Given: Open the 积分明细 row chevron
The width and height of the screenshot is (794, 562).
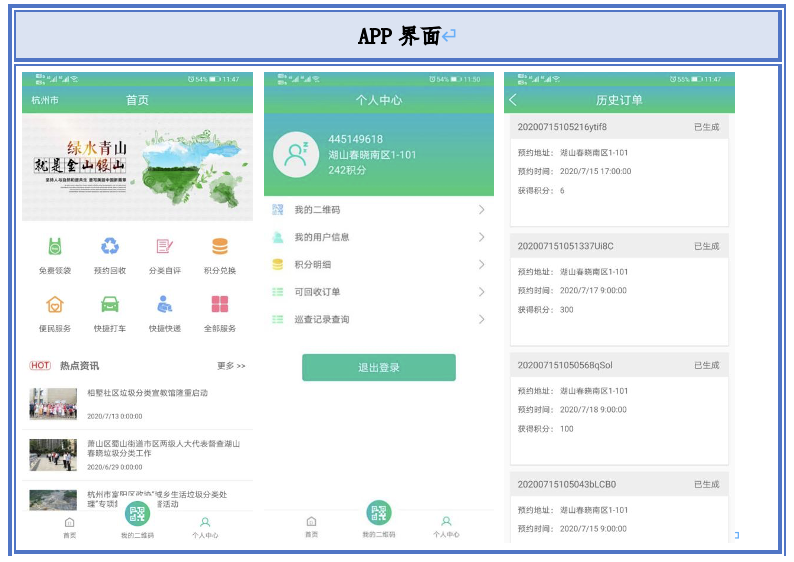Looking at the screenshot, I should (x=481, y=265).
